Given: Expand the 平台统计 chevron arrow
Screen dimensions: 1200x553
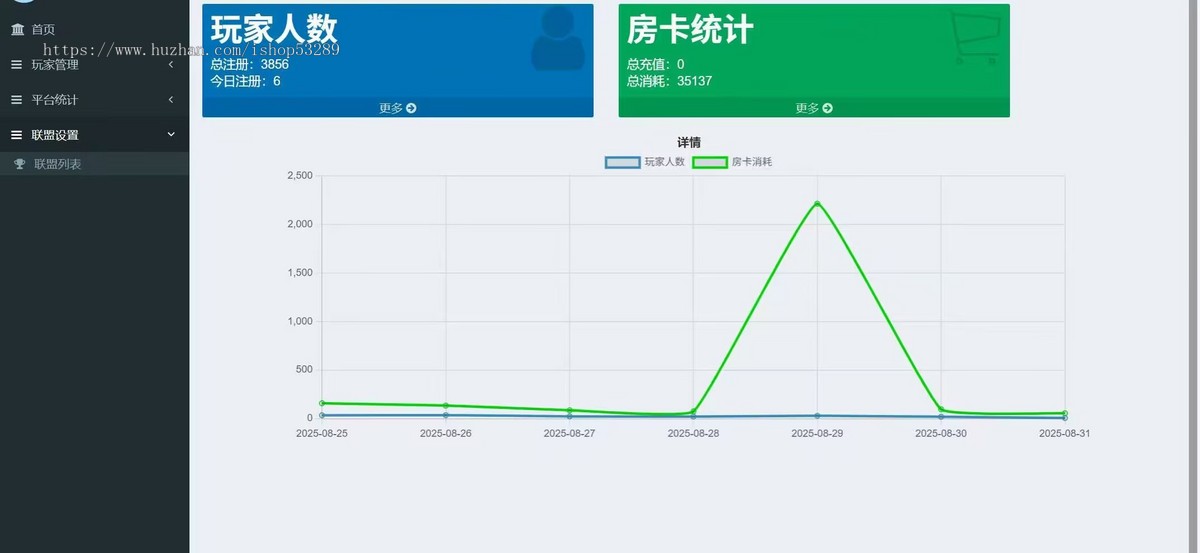Looking at the screenshot, I should point(171,100).
